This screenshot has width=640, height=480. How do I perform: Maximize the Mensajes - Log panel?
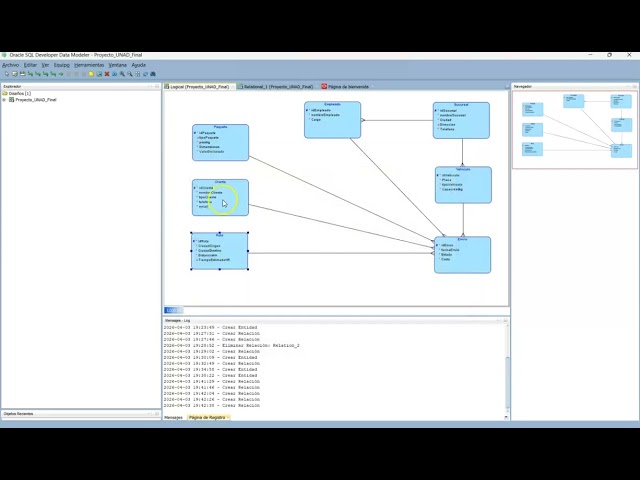click(x=505, y=320)
